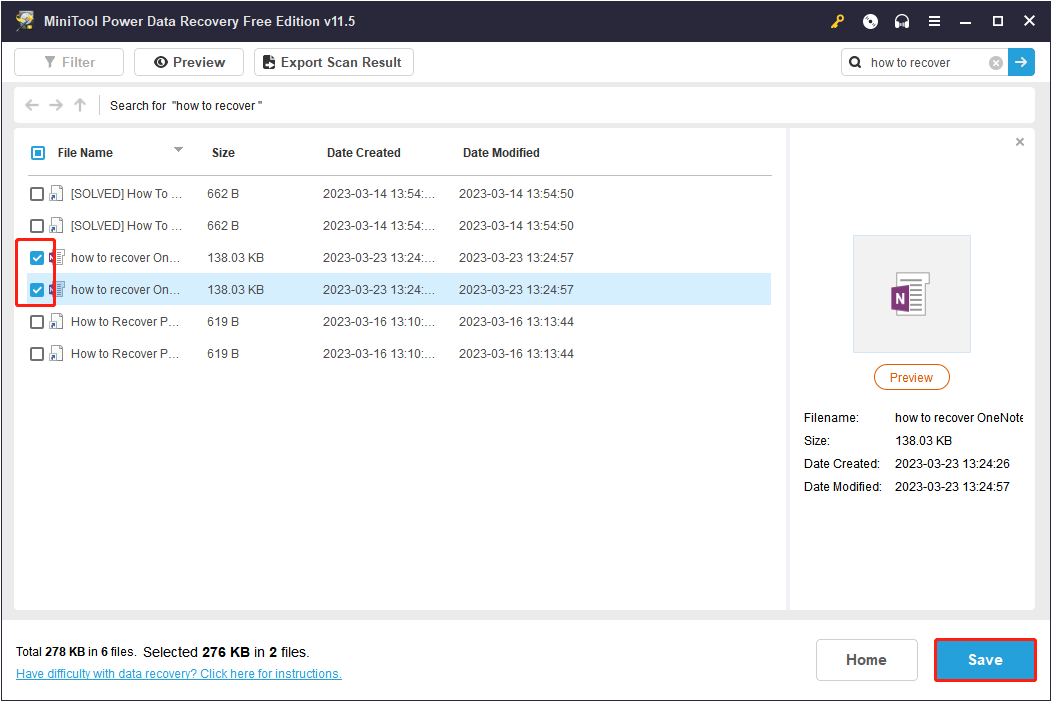Check the first [SOLVED] How To file
This screenshot has height=704, width=1053.
(x=37, y=194)
